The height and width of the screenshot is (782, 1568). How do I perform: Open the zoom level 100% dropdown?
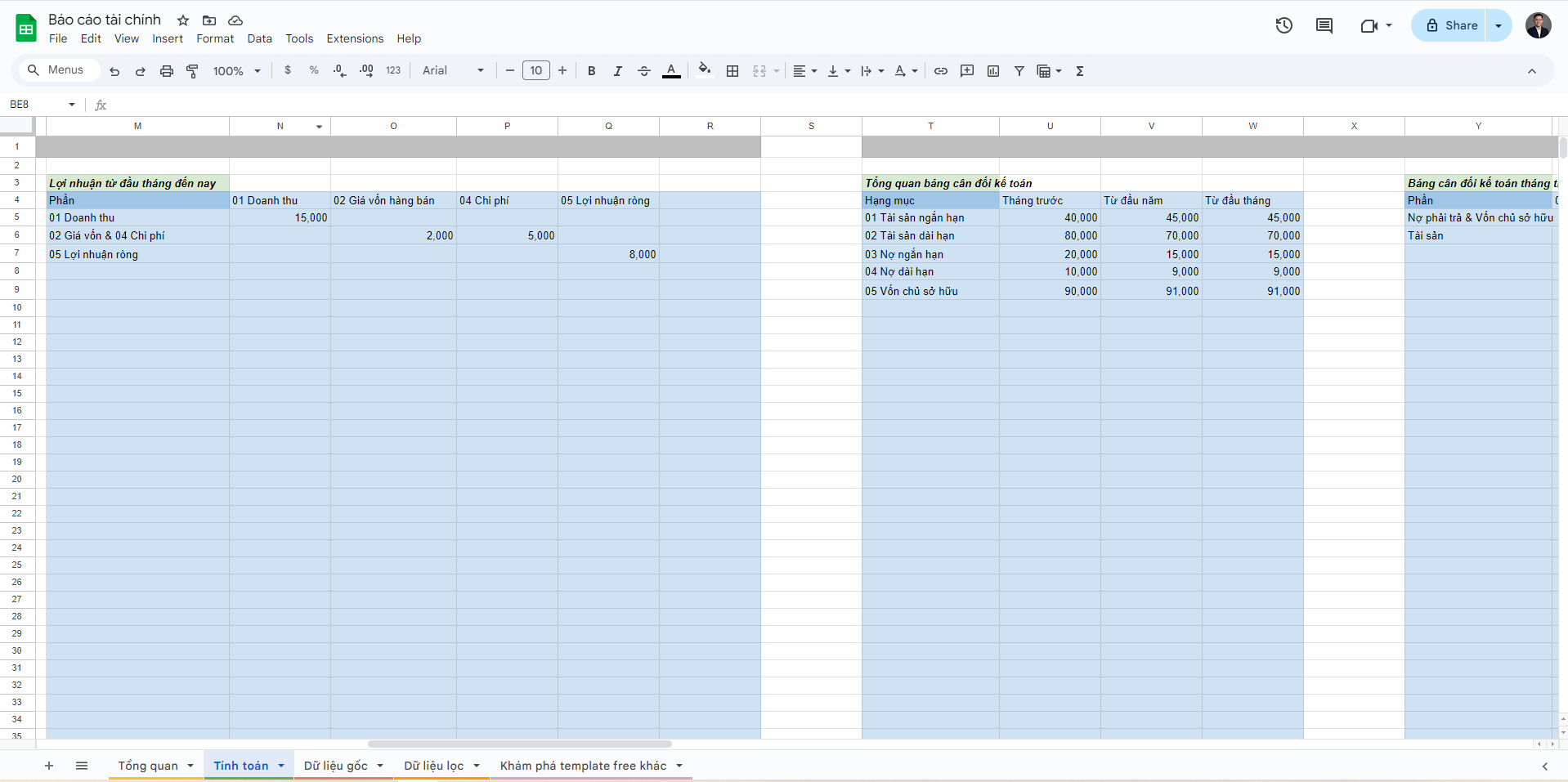click(x=236, y=71)
